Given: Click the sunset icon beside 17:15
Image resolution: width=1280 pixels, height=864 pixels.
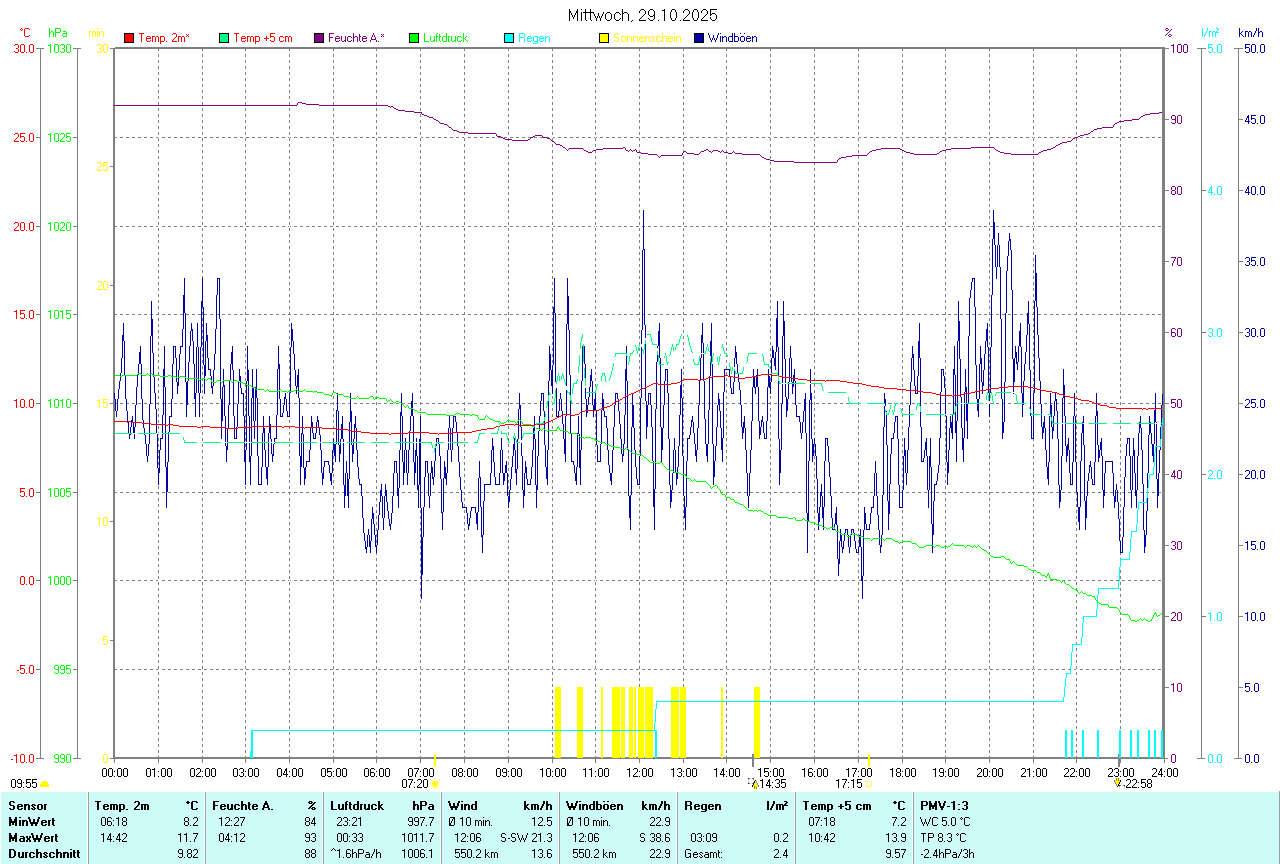Looking at the screenshot, I should [x=868, y=785].
